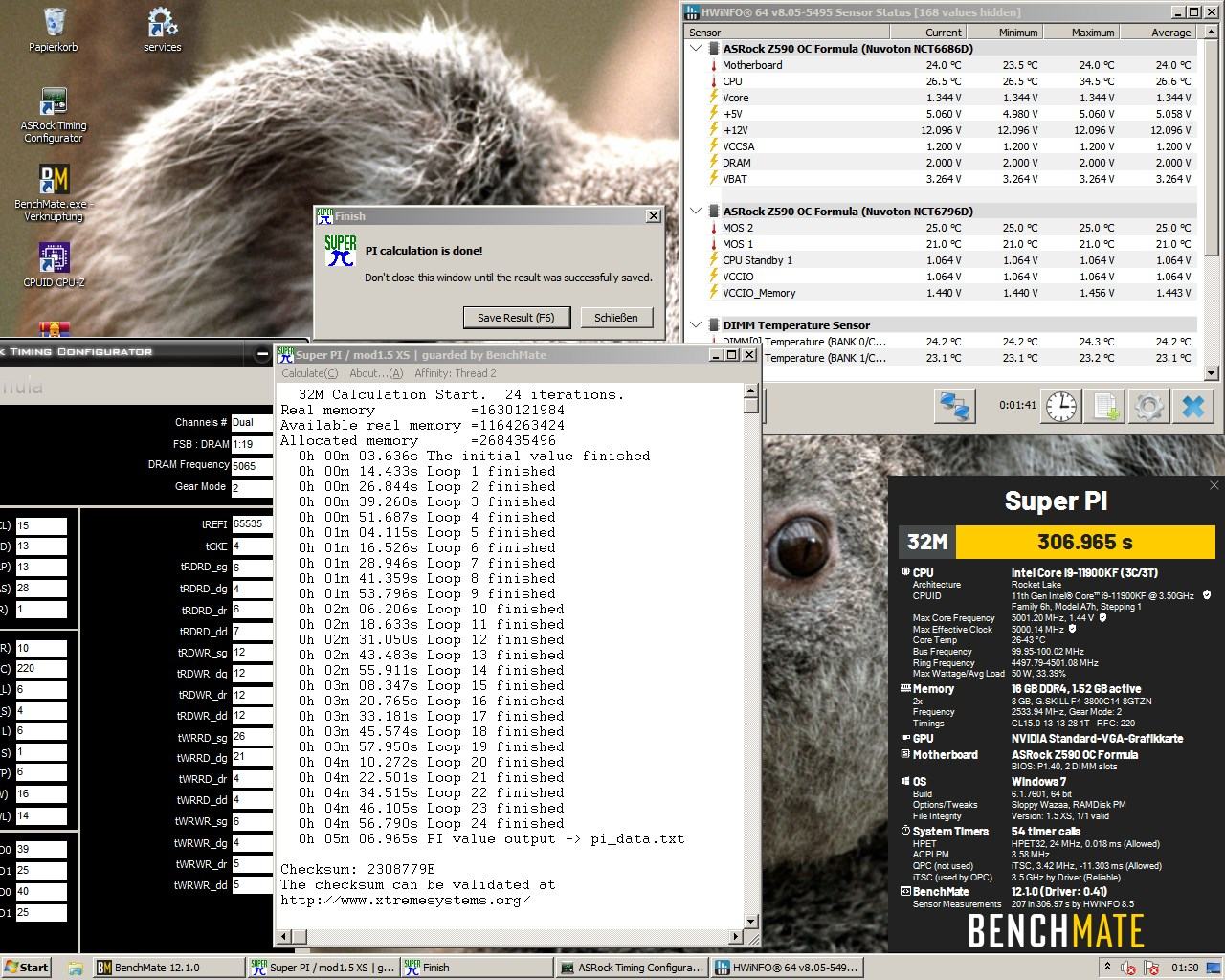1225x980 pixels.
Task: Open the About...(A) menu in Super PI
Action: coord(376,373)
